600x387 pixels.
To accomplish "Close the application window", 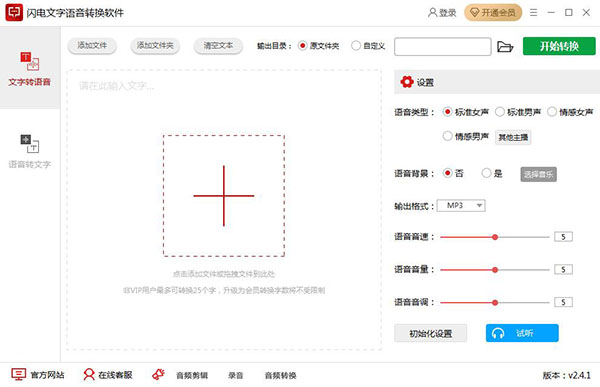I will tap(586, 13).
